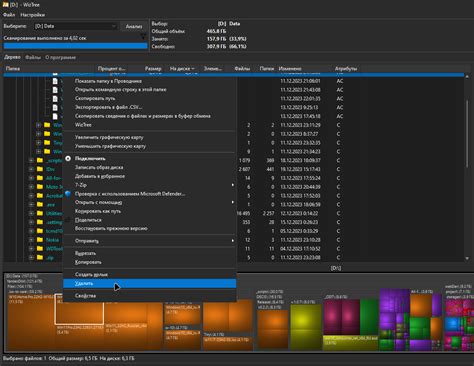Viewport: 474px width, 366px height.
Task: Click the tree list scrollbar down arrow
Action: tap(467, 258)
